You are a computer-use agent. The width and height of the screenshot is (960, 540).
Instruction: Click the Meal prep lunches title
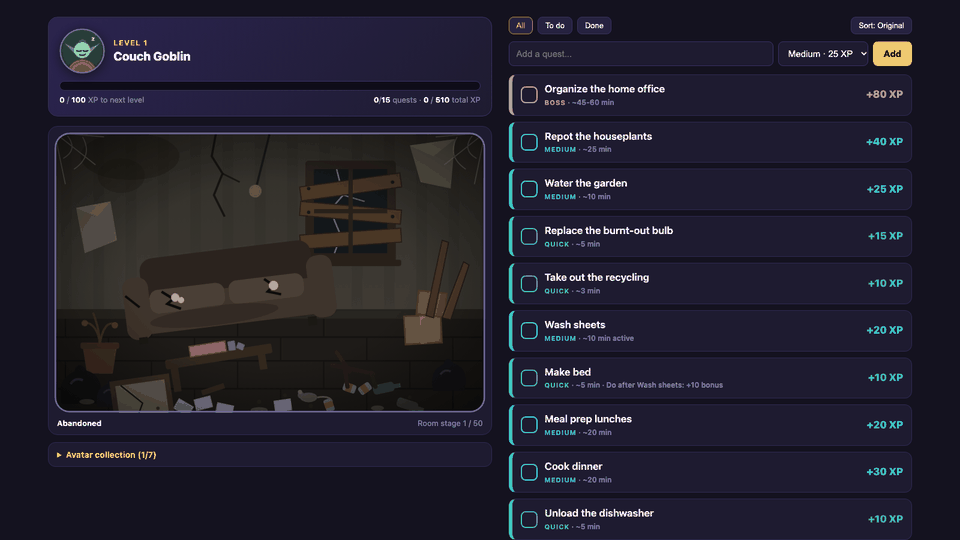pyautogui.click(x=588, y=419)
